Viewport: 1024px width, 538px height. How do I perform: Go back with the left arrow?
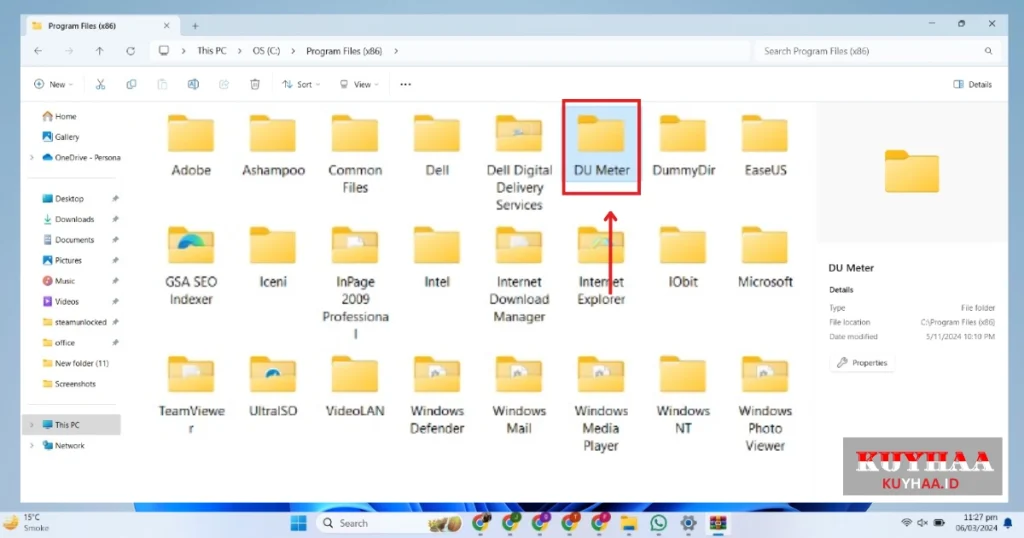coord(38,51)
